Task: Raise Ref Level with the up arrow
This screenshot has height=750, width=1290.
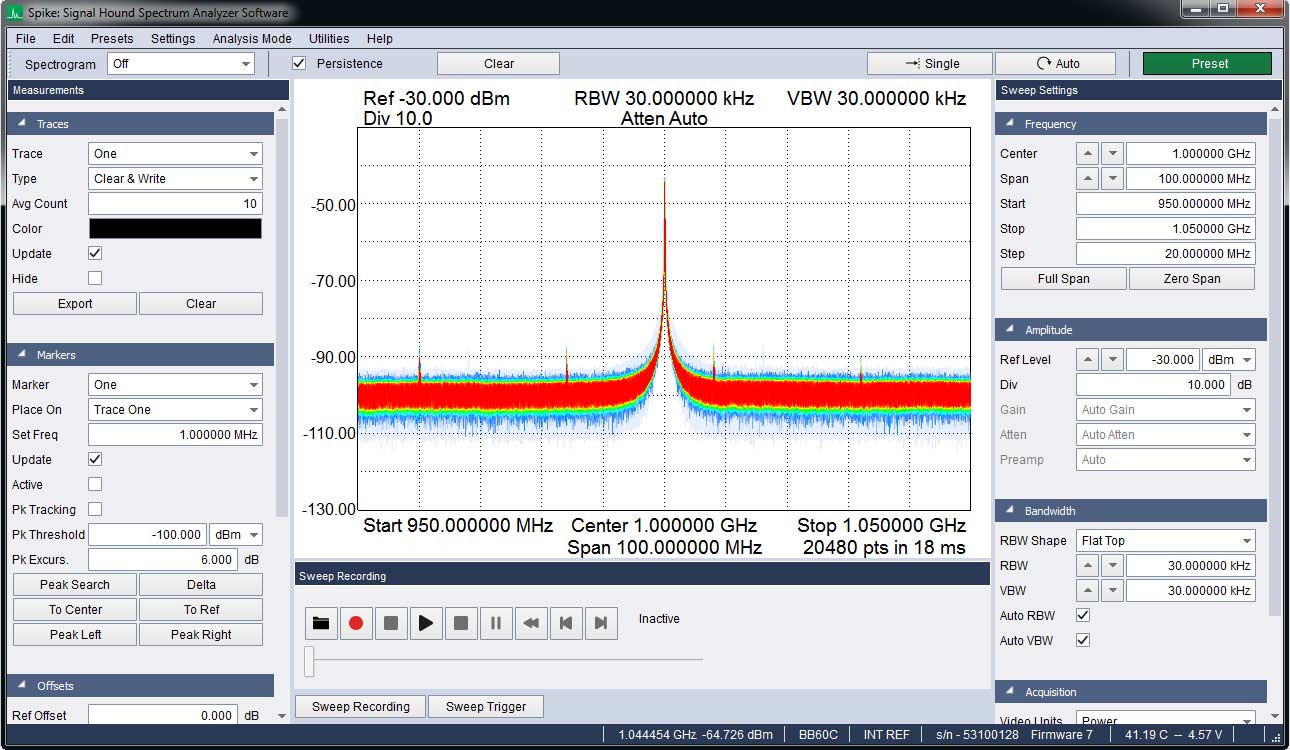Action: pyautogui.click(x=1087, y=360)
